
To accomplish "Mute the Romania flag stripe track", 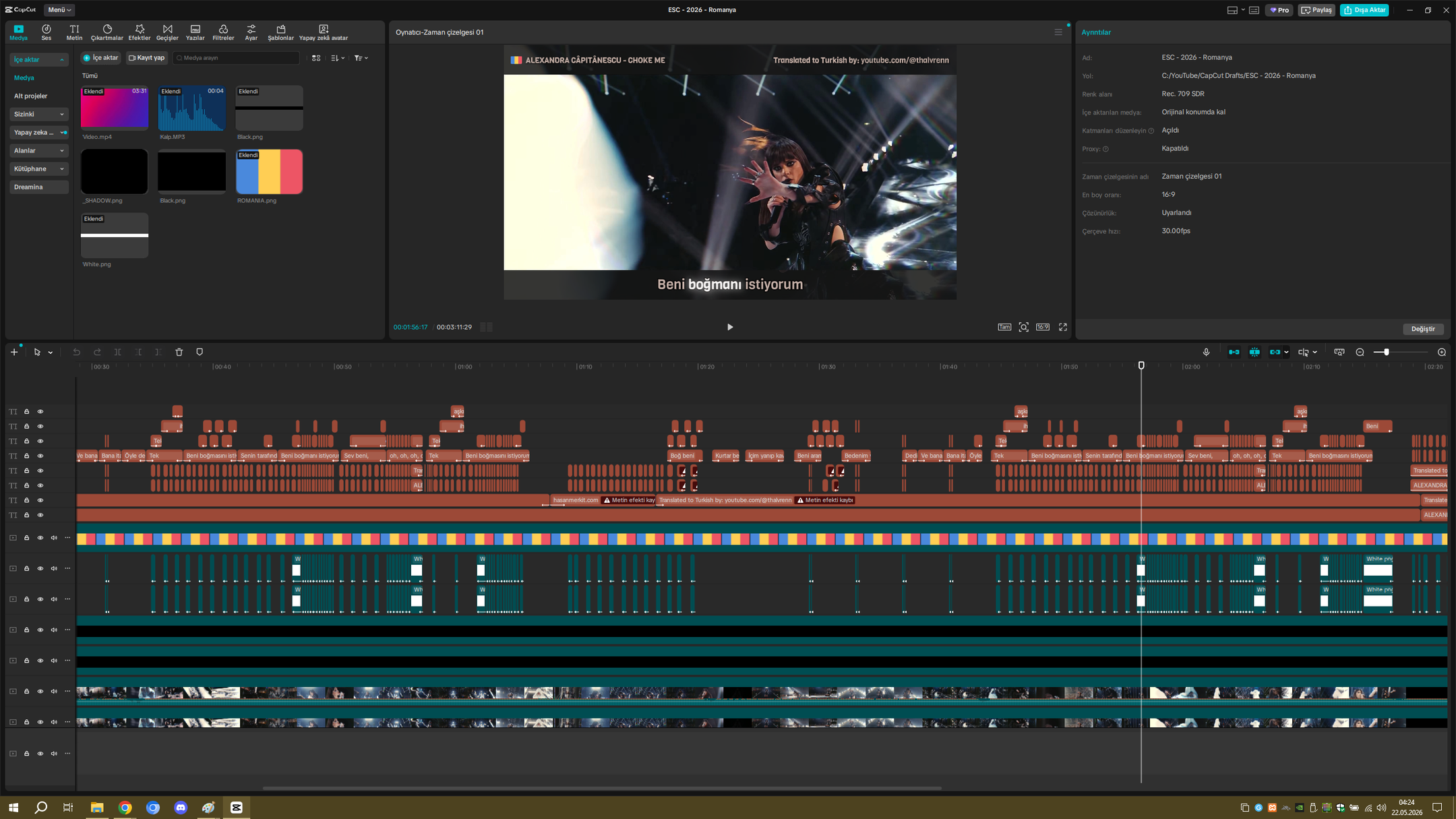I will (54, 538).
